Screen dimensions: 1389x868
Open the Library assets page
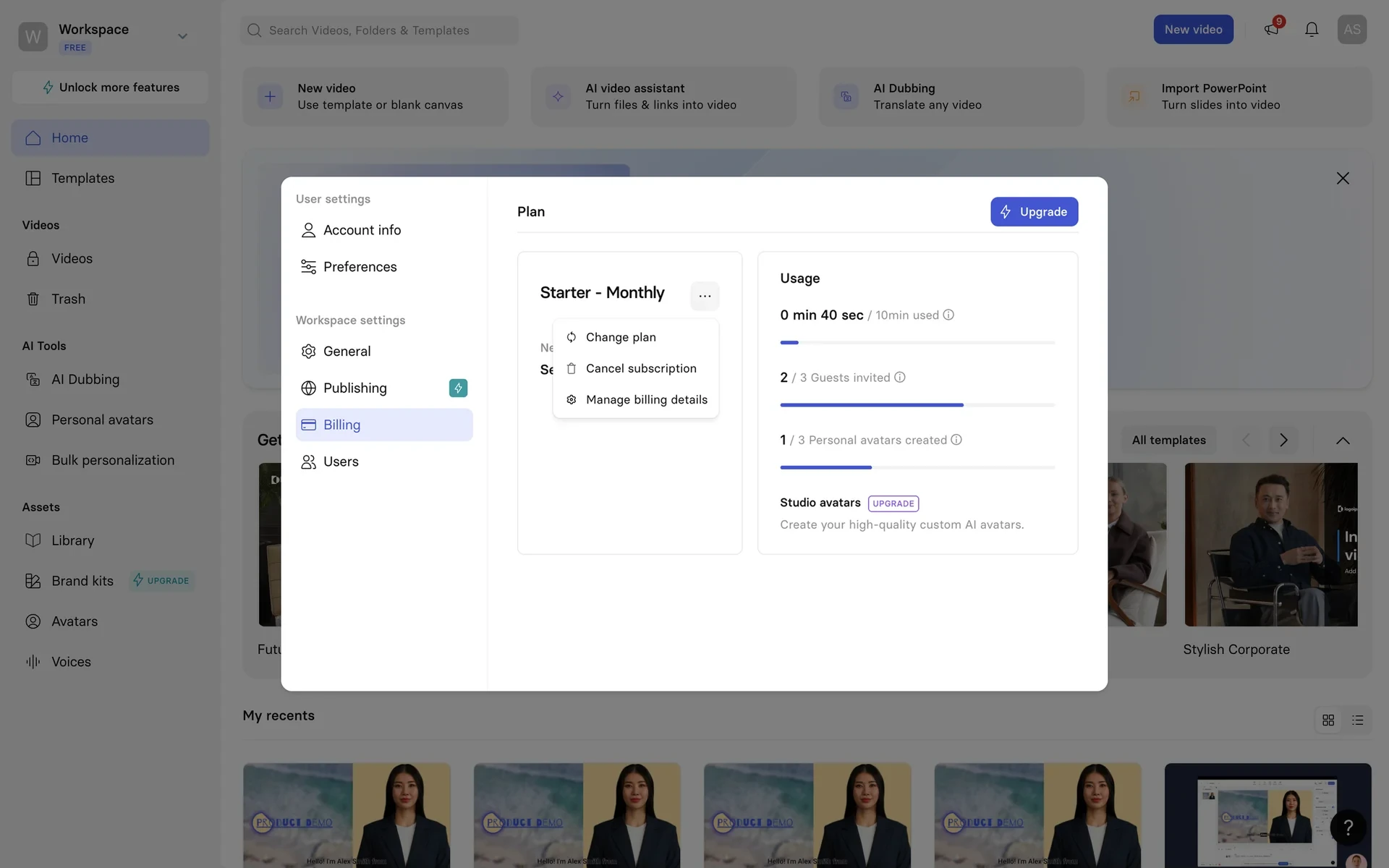click(x=110, y=540)
